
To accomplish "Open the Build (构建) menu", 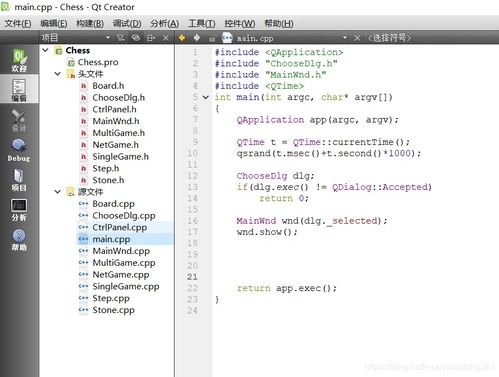I will [90, 24].
